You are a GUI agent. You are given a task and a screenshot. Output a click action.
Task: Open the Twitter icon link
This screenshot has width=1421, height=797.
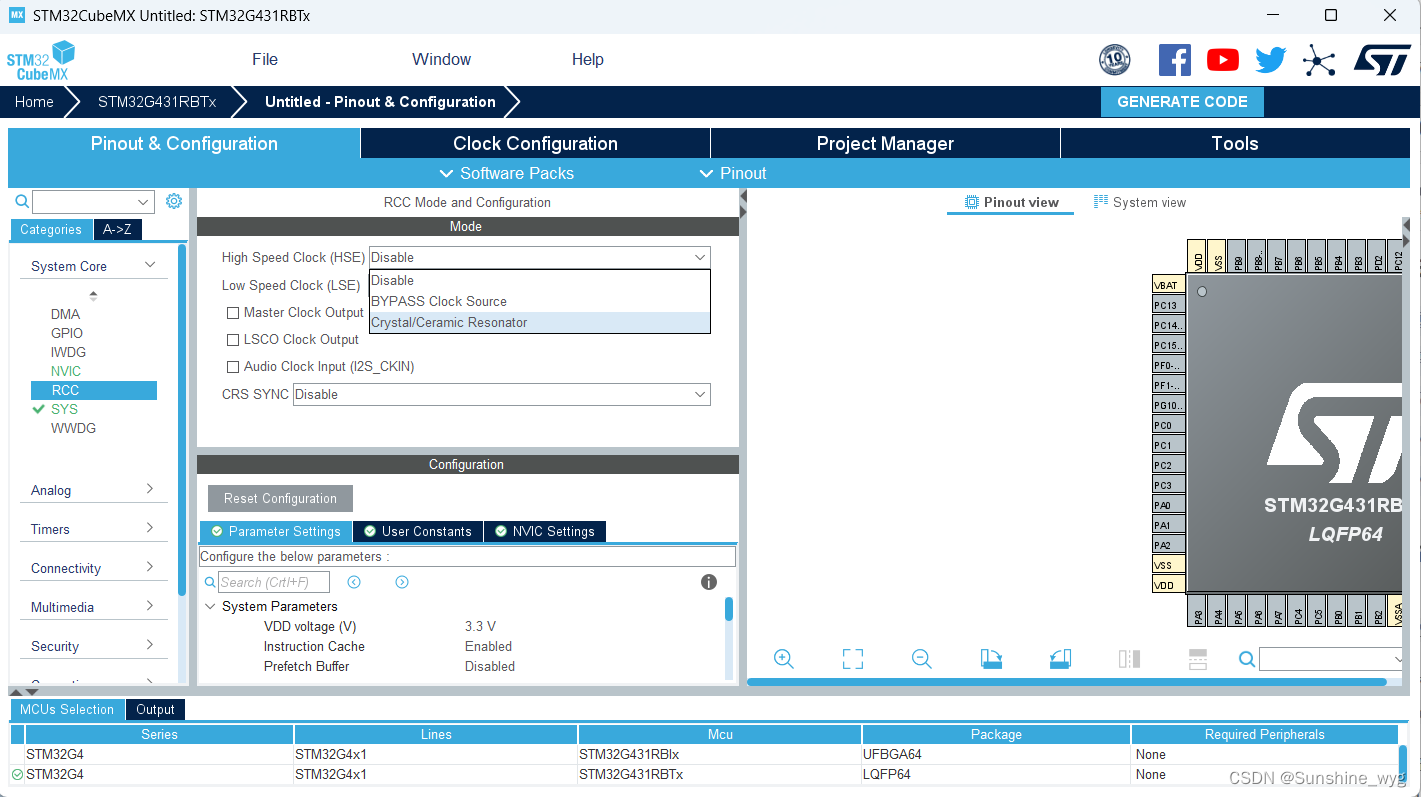click(x=1271, y=60)
